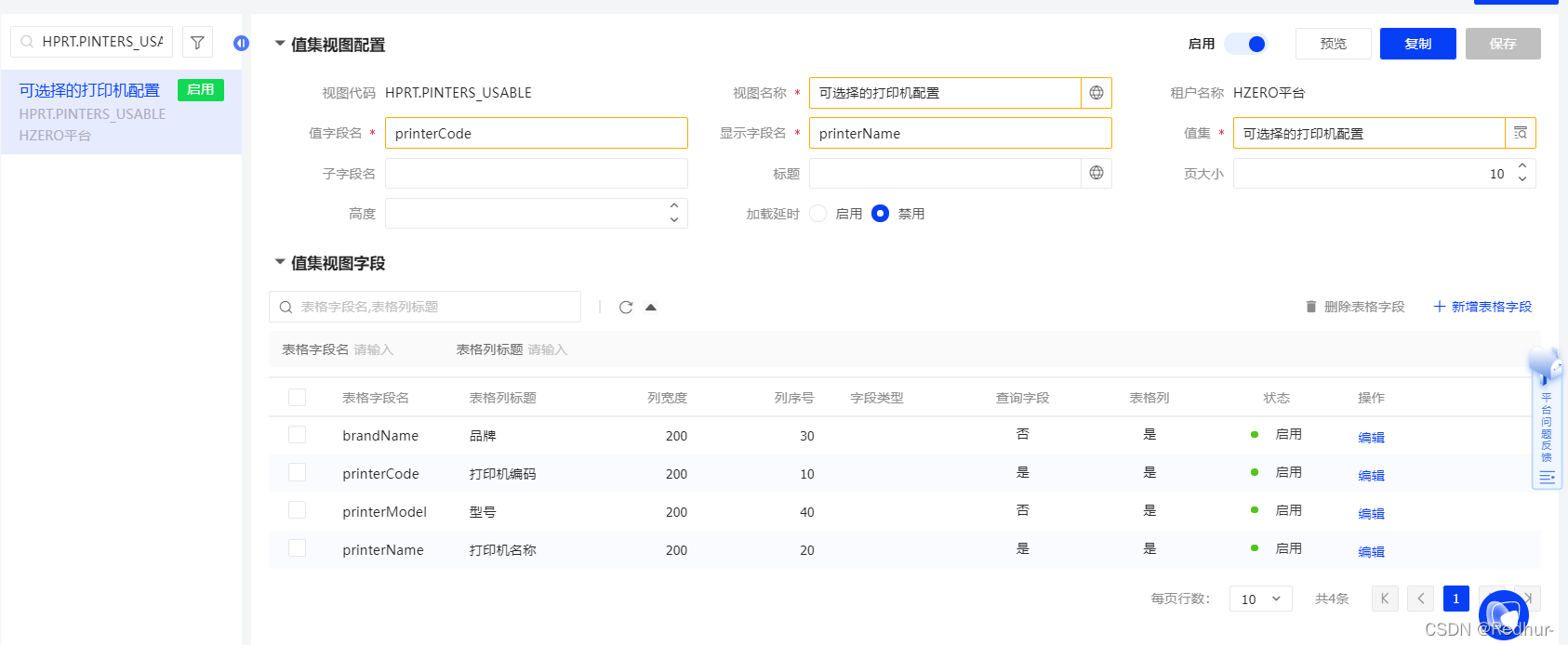Check the printerName row checkbox

tap(297, 547)
